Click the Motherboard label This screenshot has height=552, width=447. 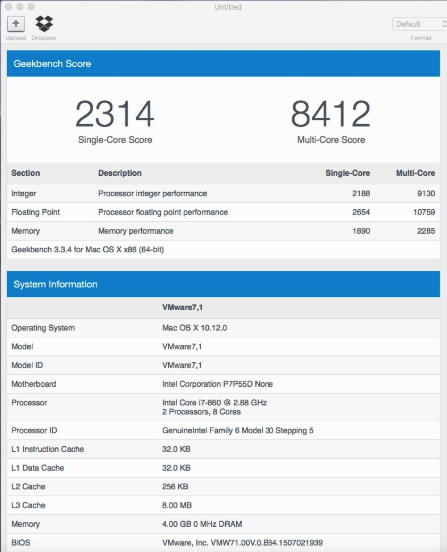click(34, 384)
